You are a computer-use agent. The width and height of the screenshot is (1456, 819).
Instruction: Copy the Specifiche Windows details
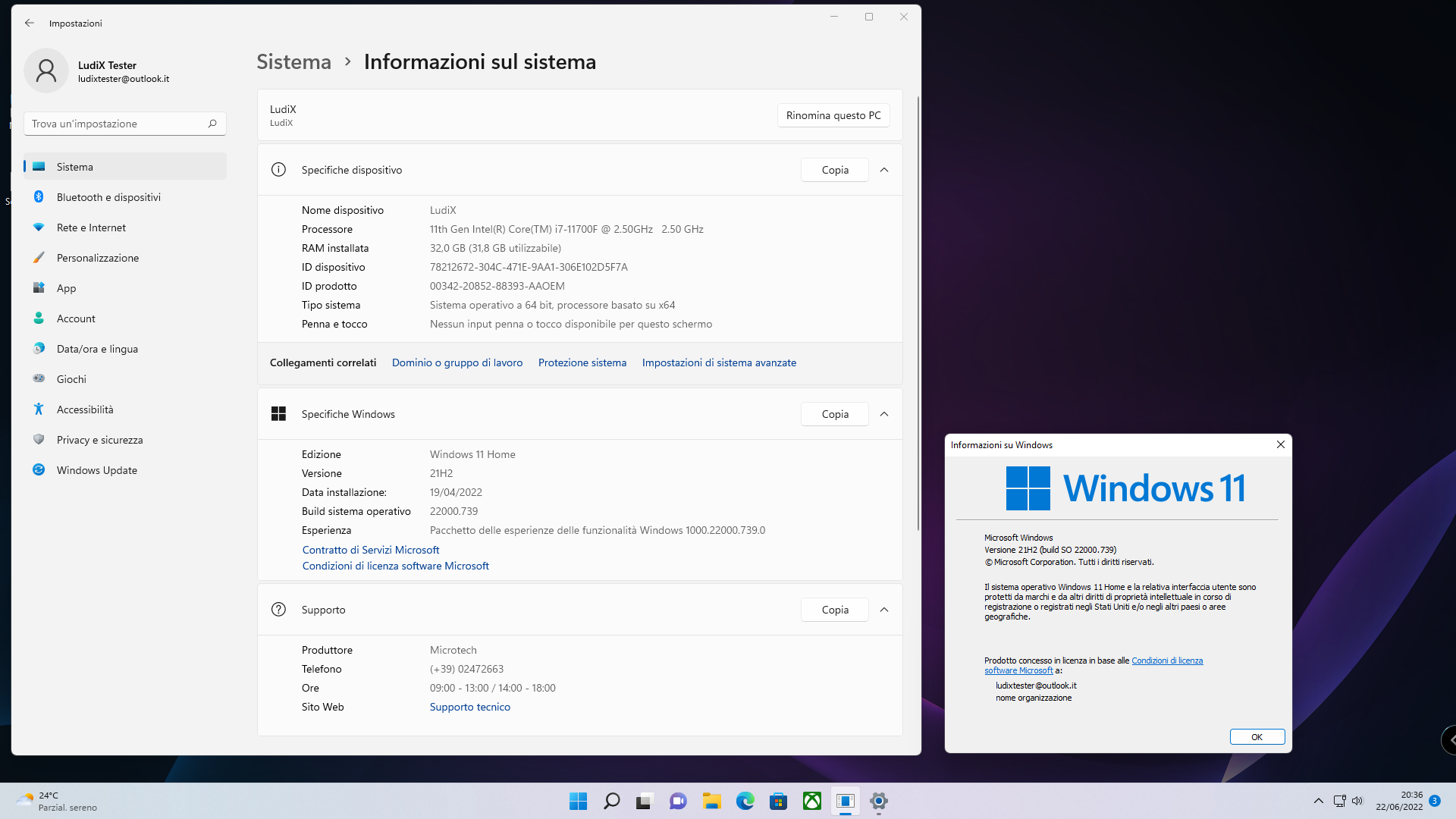click(x=835, y=414)
